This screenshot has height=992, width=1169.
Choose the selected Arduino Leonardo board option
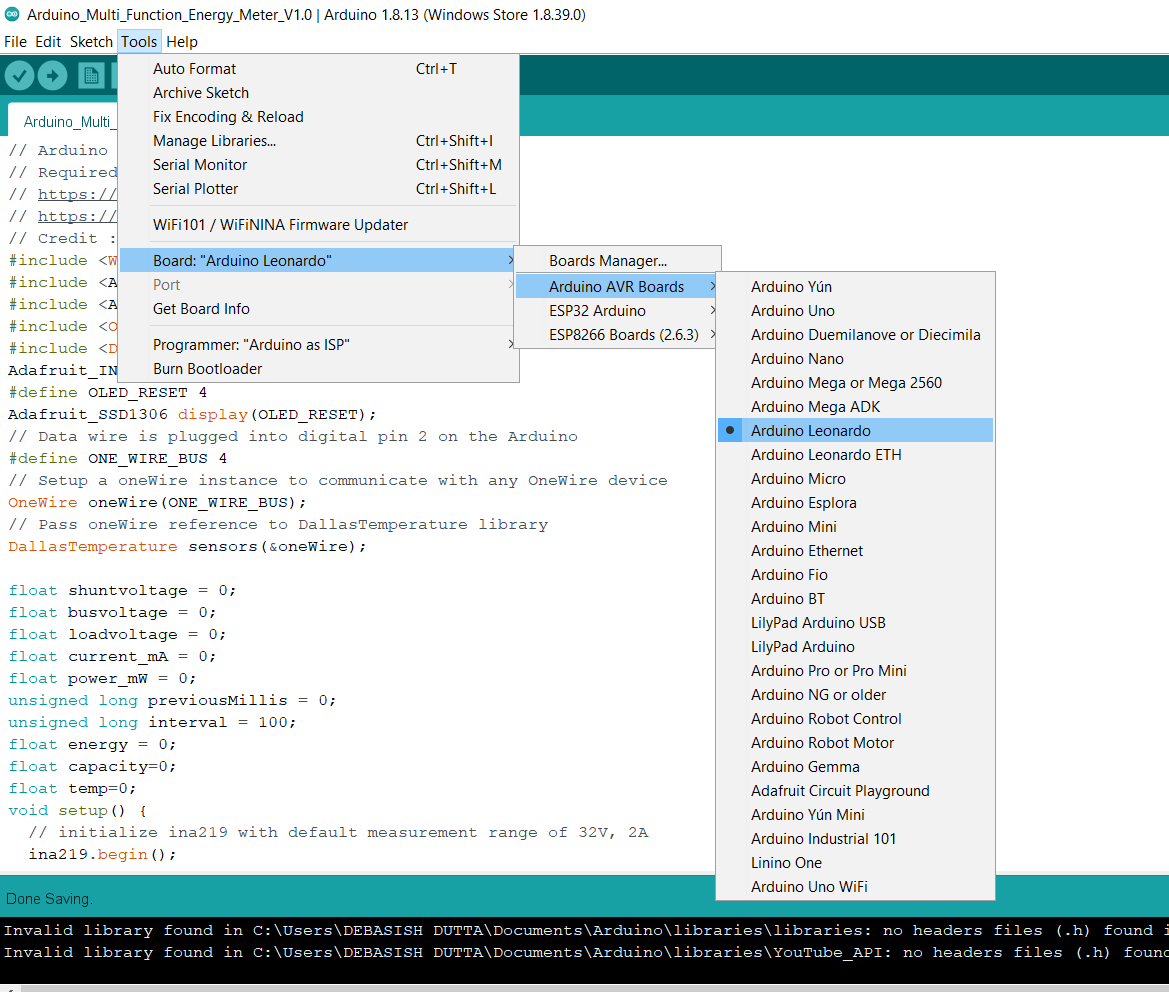810,431
